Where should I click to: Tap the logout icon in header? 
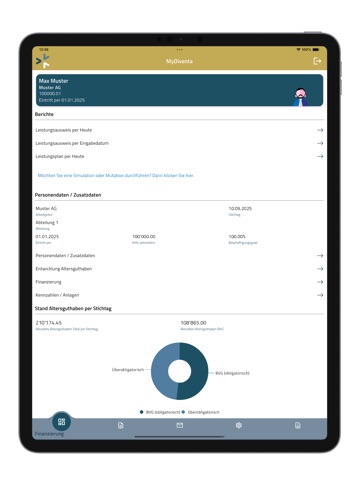click(x=317, y=61)
